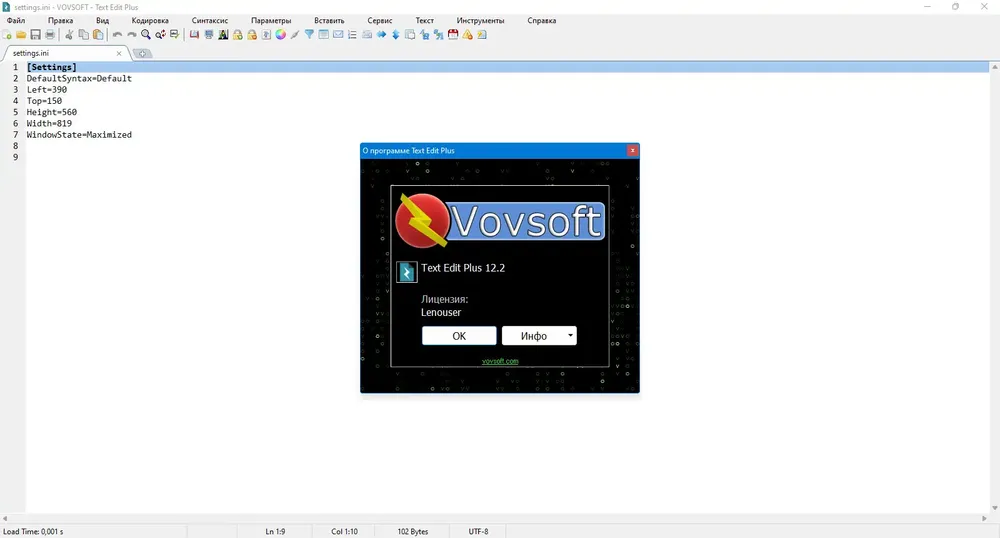Confirm the About dialog with OK

[459, 336]
